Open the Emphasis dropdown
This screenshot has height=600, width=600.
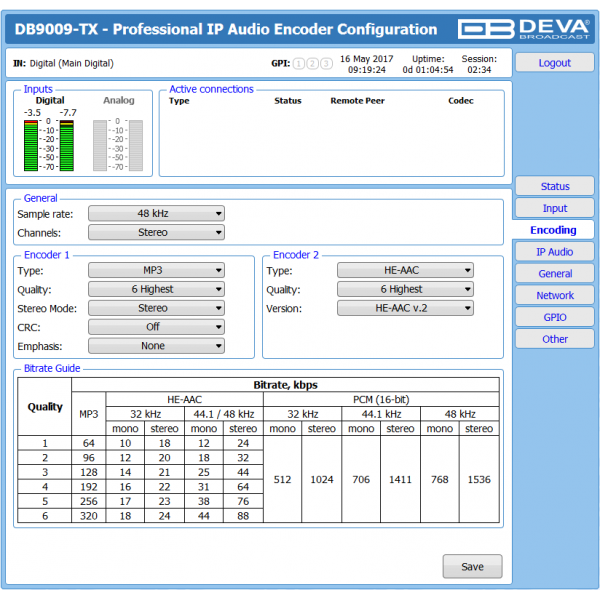point(156,346)
